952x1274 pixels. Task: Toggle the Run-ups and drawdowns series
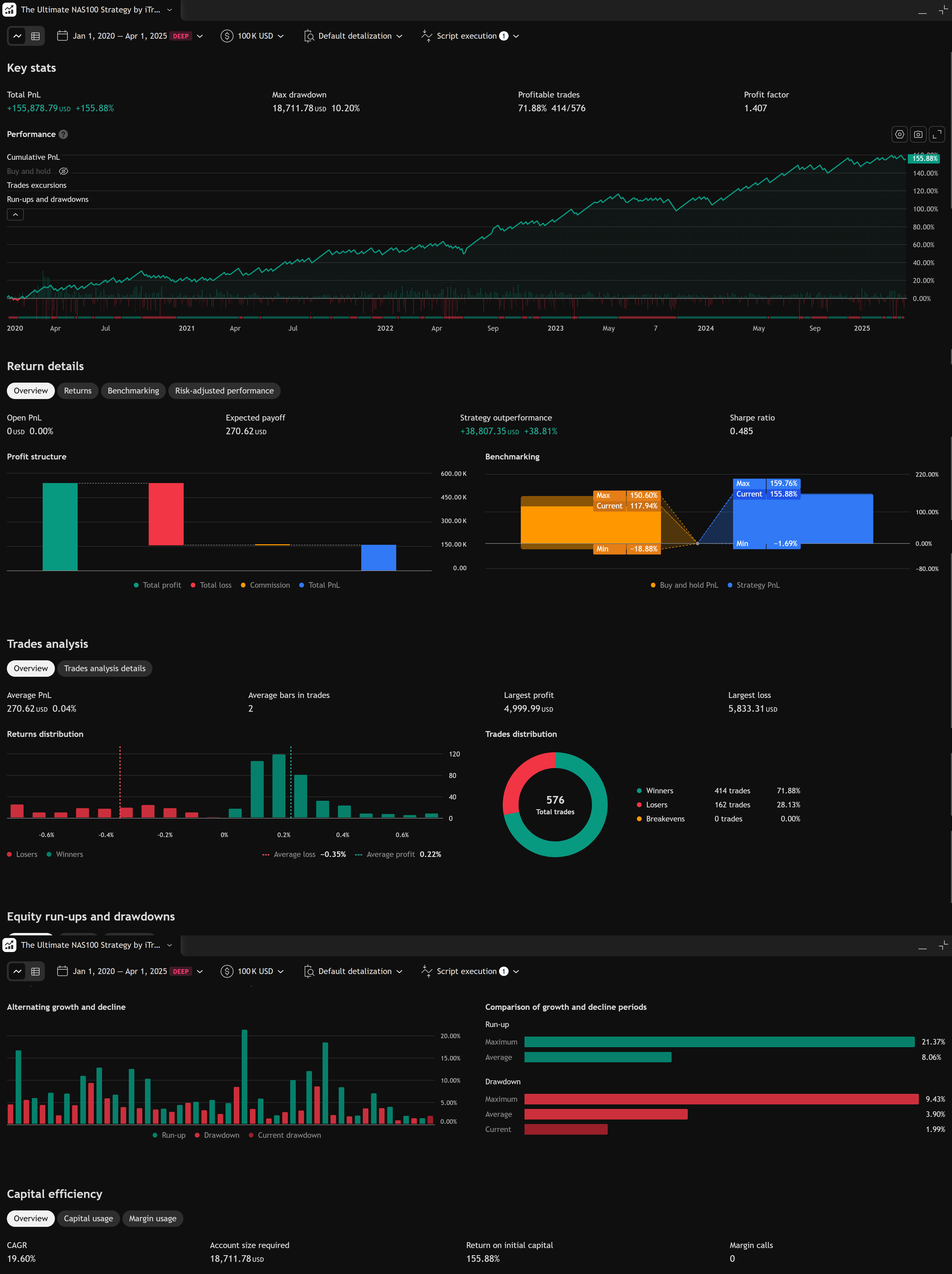pos(48,199)
